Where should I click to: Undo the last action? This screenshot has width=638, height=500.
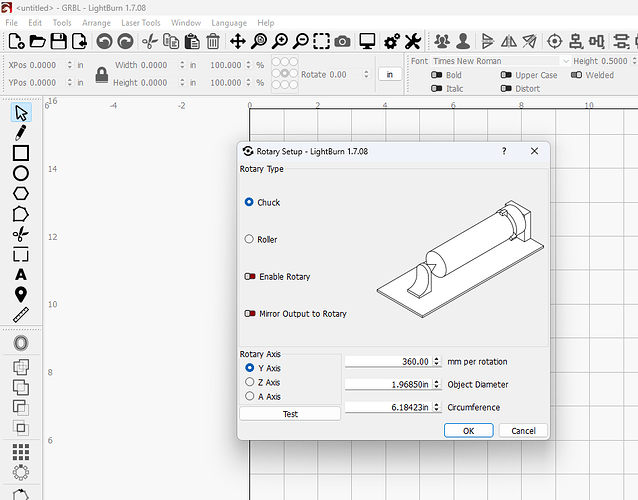(105, 41)
